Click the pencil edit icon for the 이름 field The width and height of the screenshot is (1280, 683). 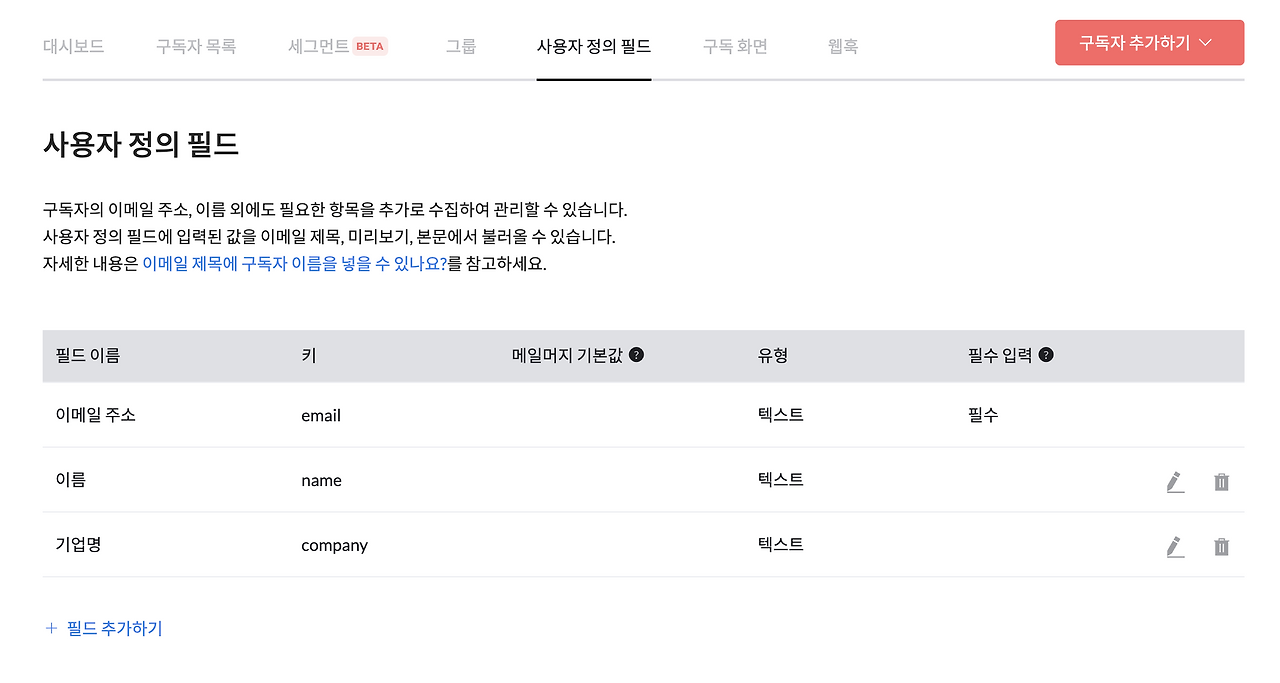[x=1176, y=481]
